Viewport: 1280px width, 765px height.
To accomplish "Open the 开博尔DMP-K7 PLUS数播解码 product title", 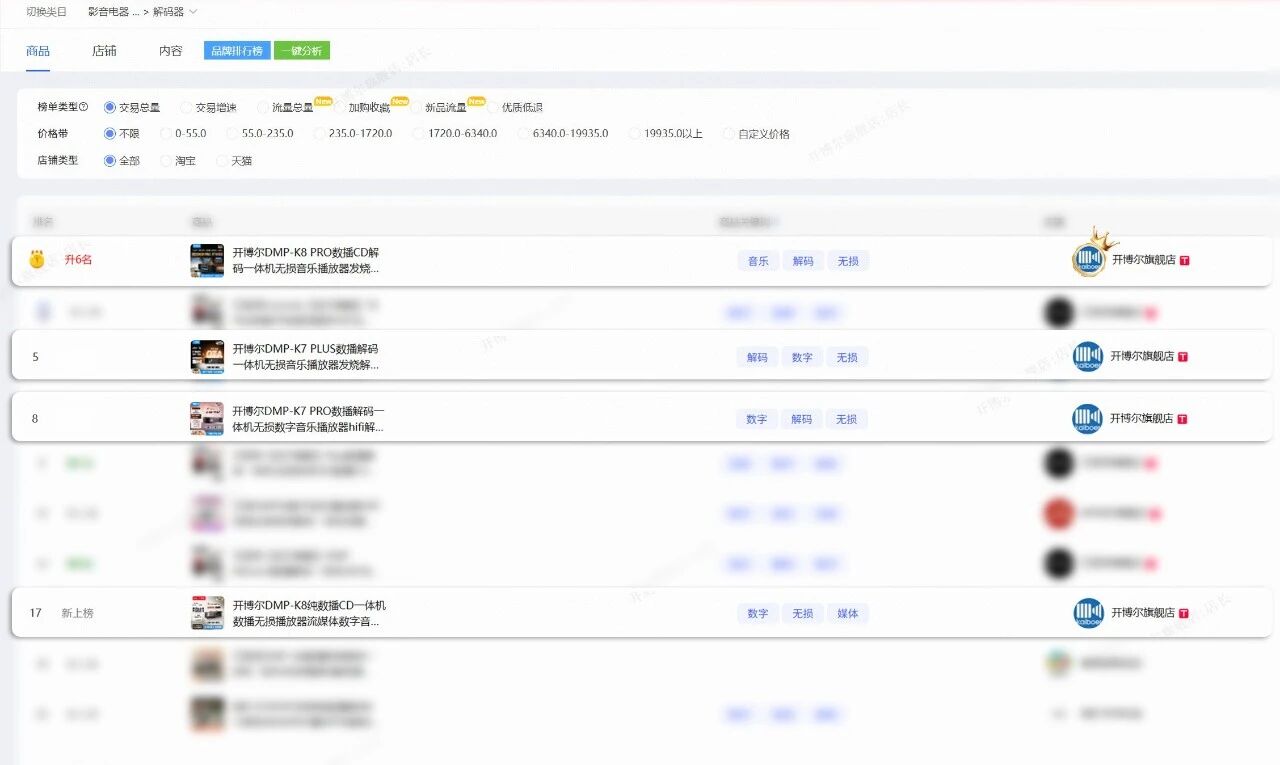I will 306,356.
